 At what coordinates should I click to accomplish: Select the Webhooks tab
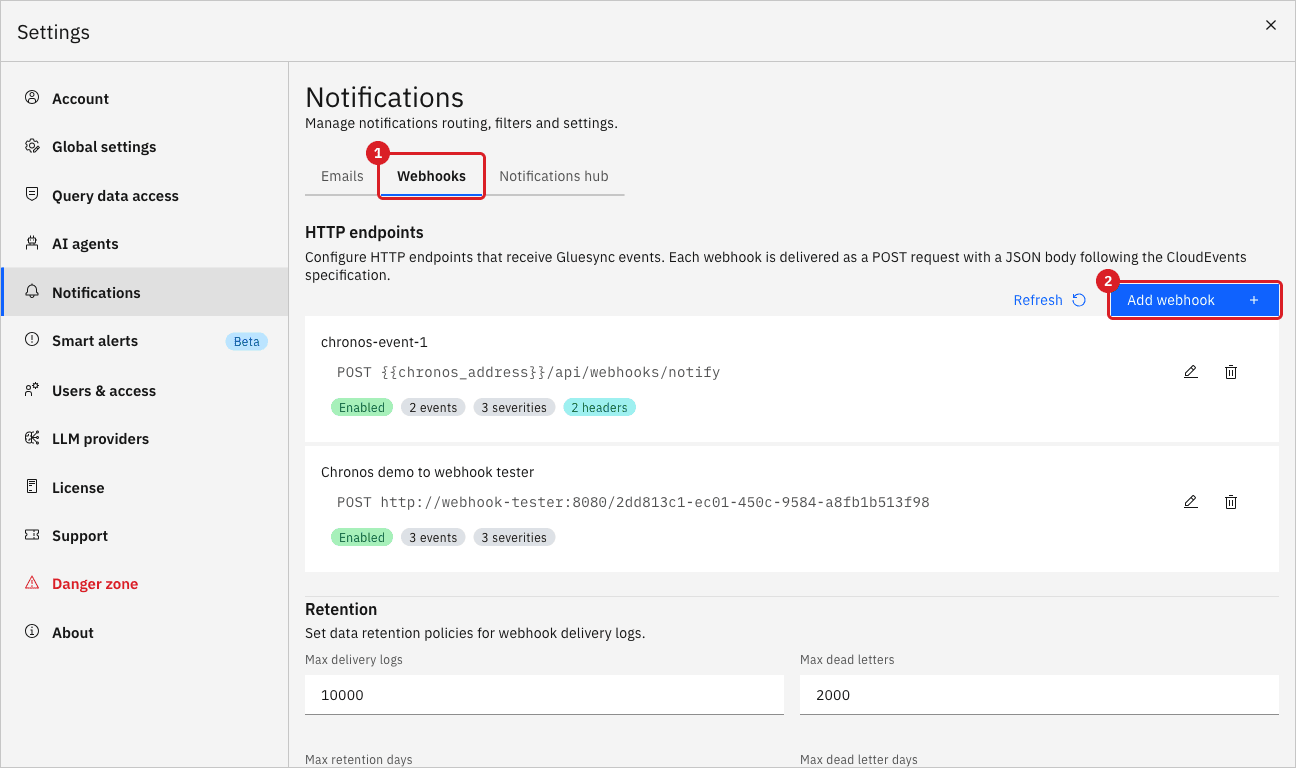click(x=431, y=176)
